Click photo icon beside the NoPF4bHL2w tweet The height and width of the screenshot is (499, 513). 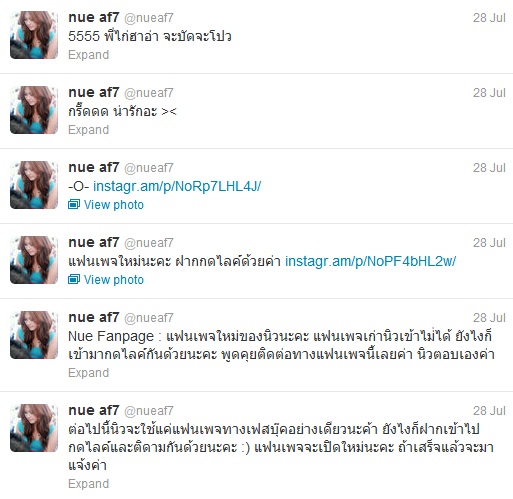[74, 279]
